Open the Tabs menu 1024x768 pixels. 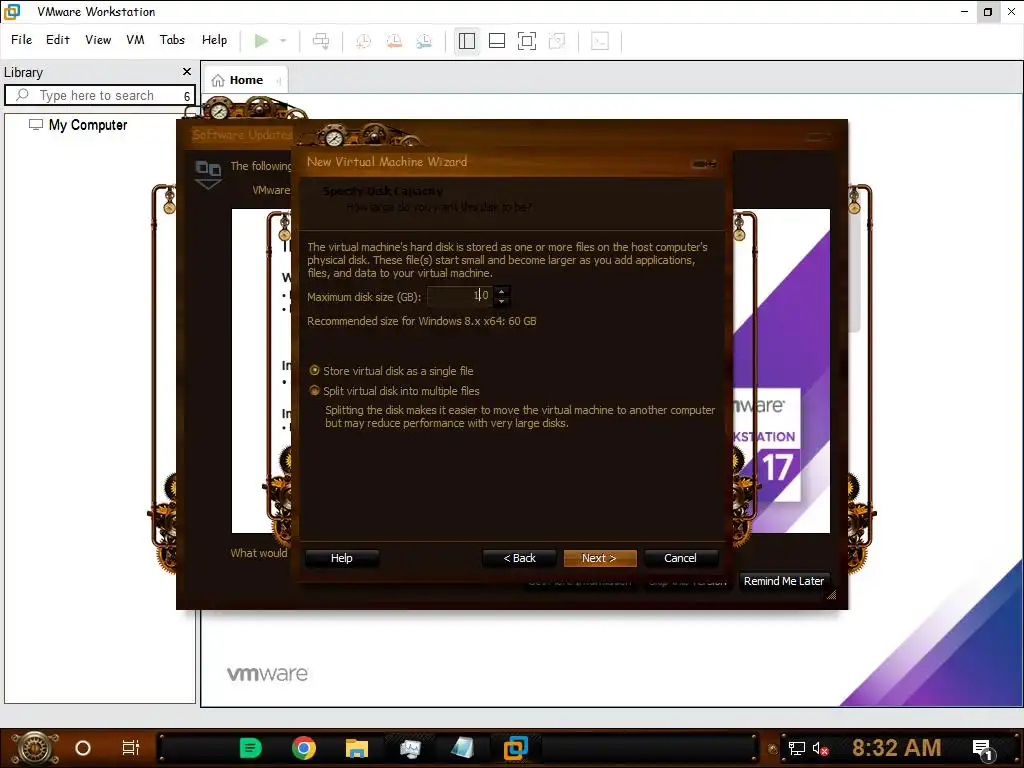pyautogui.click(x=172, y=40)
